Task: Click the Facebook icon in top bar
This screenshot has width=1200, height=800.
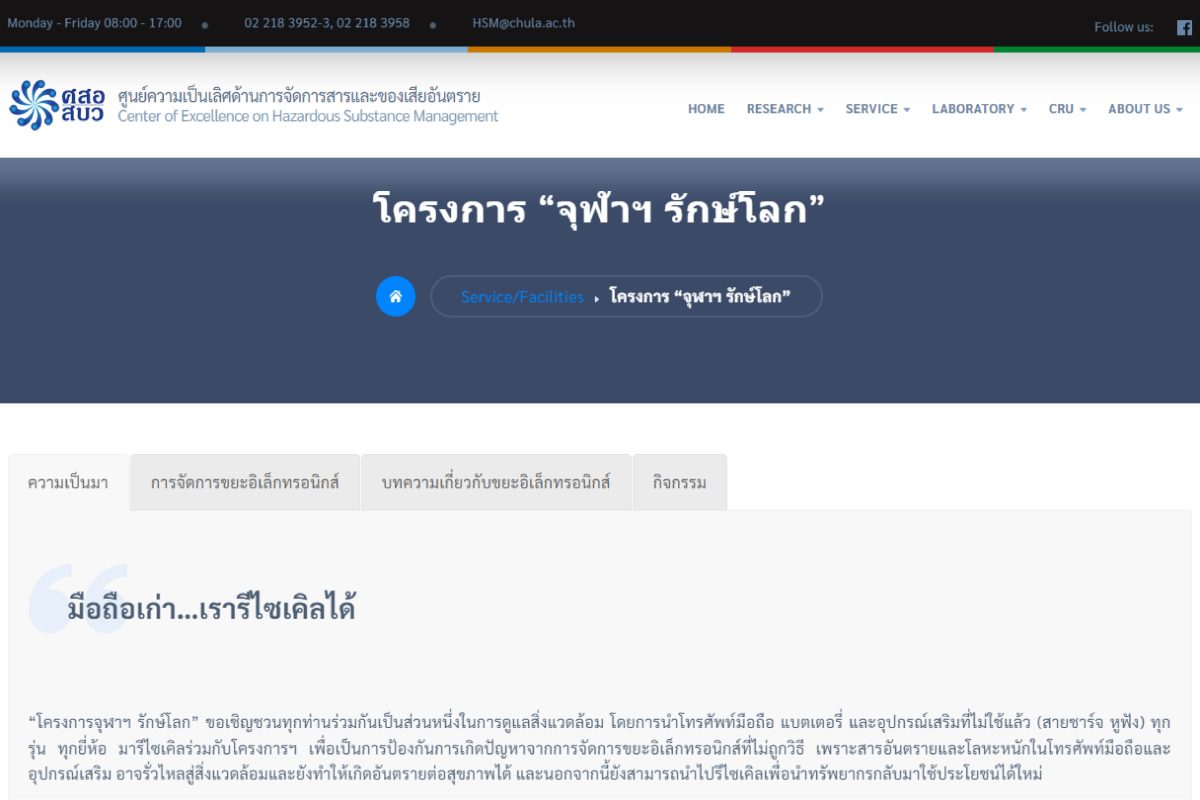Action: point(1184,27)
